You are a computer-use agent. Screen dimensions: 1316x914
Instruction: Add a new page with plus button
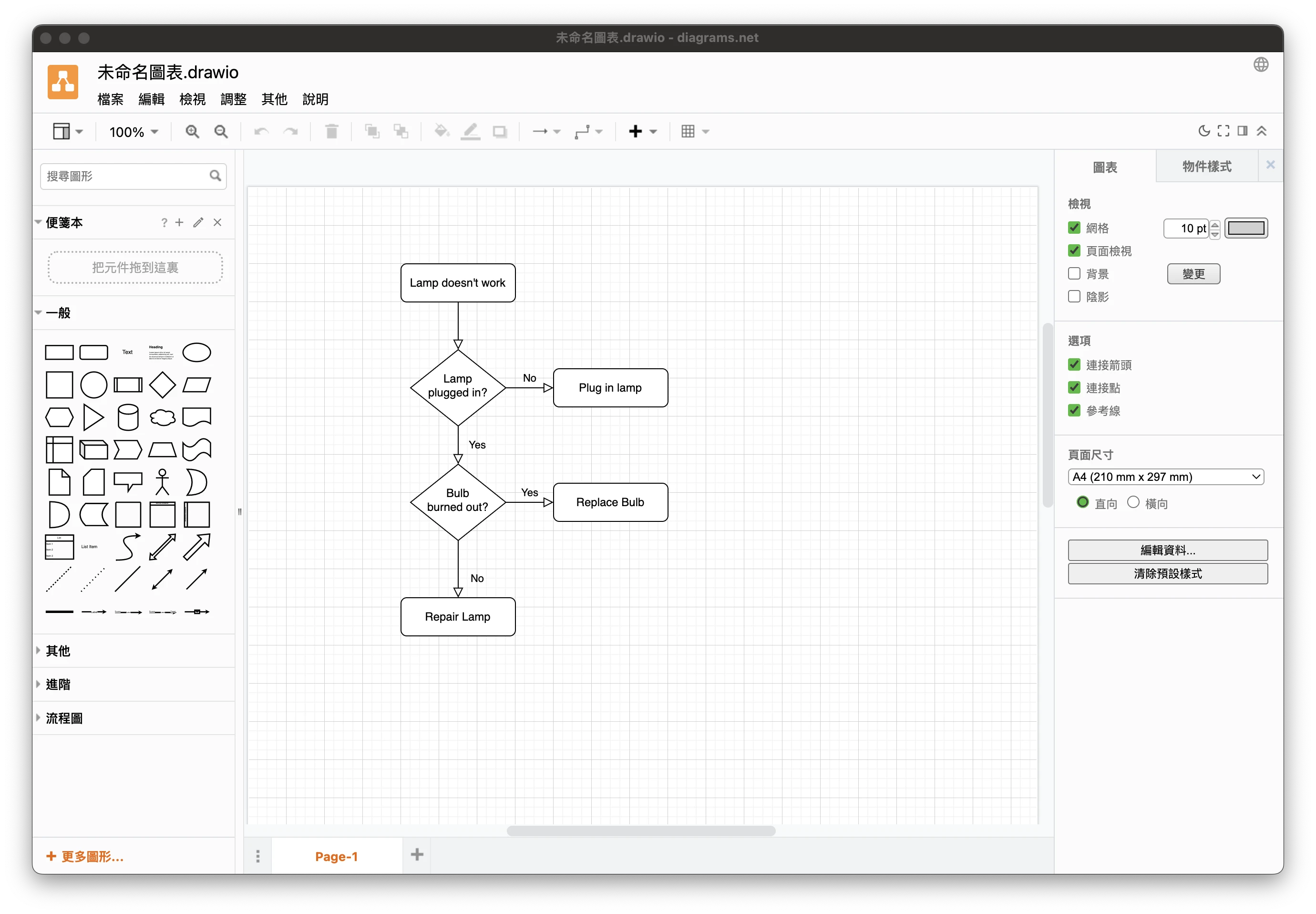coord(417,855)
